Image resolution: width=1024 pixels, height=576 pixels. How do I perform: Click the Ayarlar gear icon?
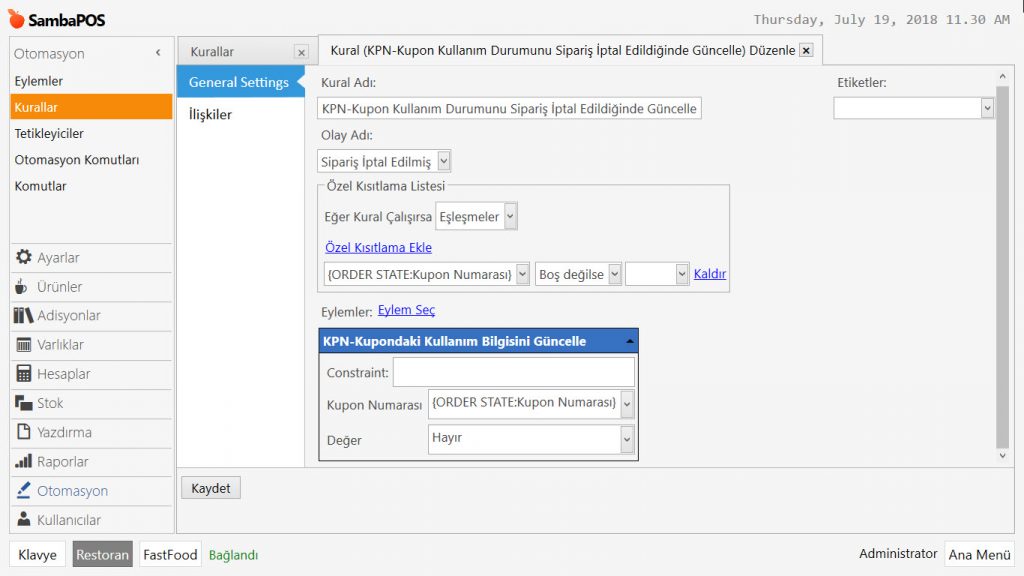pos(24,258)
